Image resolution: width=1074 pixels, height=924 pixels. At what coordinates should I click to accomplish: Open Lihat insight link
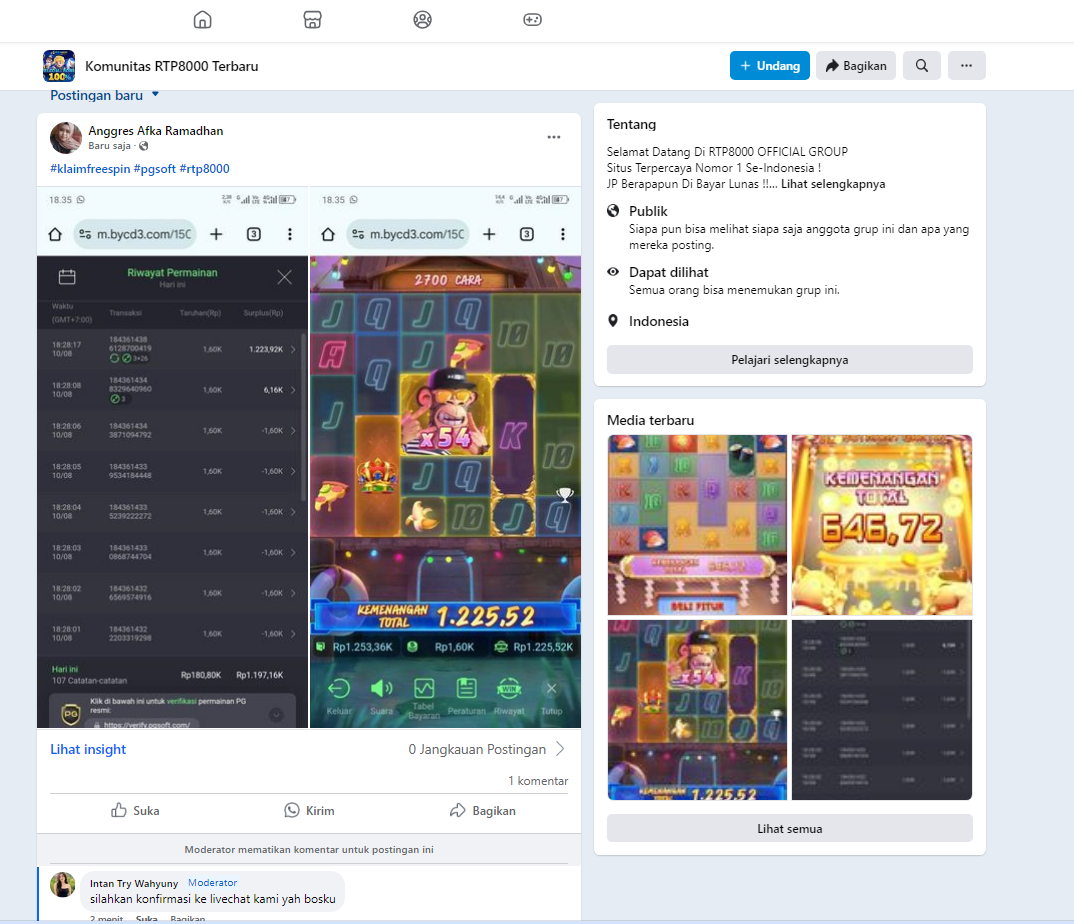click(88, 749)
